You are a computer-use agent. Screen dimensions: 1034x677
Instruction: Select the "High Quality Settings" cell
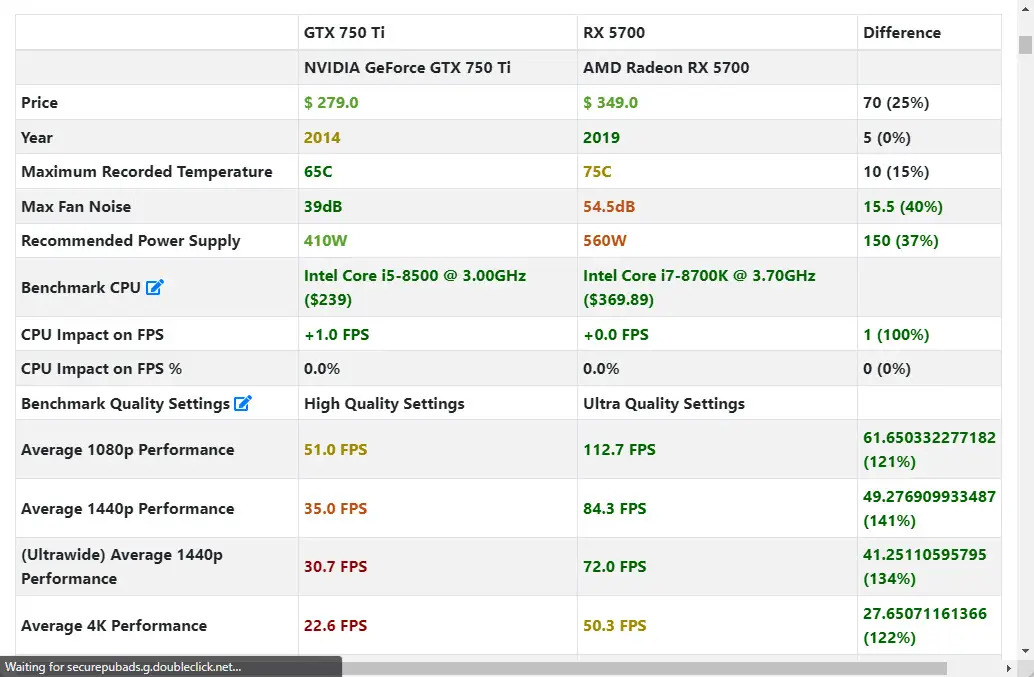(384, 403)
